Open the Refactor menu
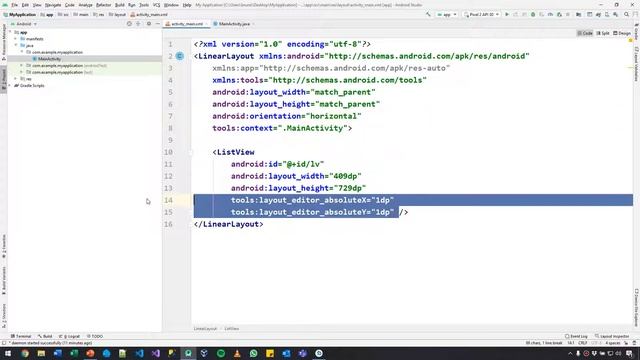 click(x=103, y=5)
